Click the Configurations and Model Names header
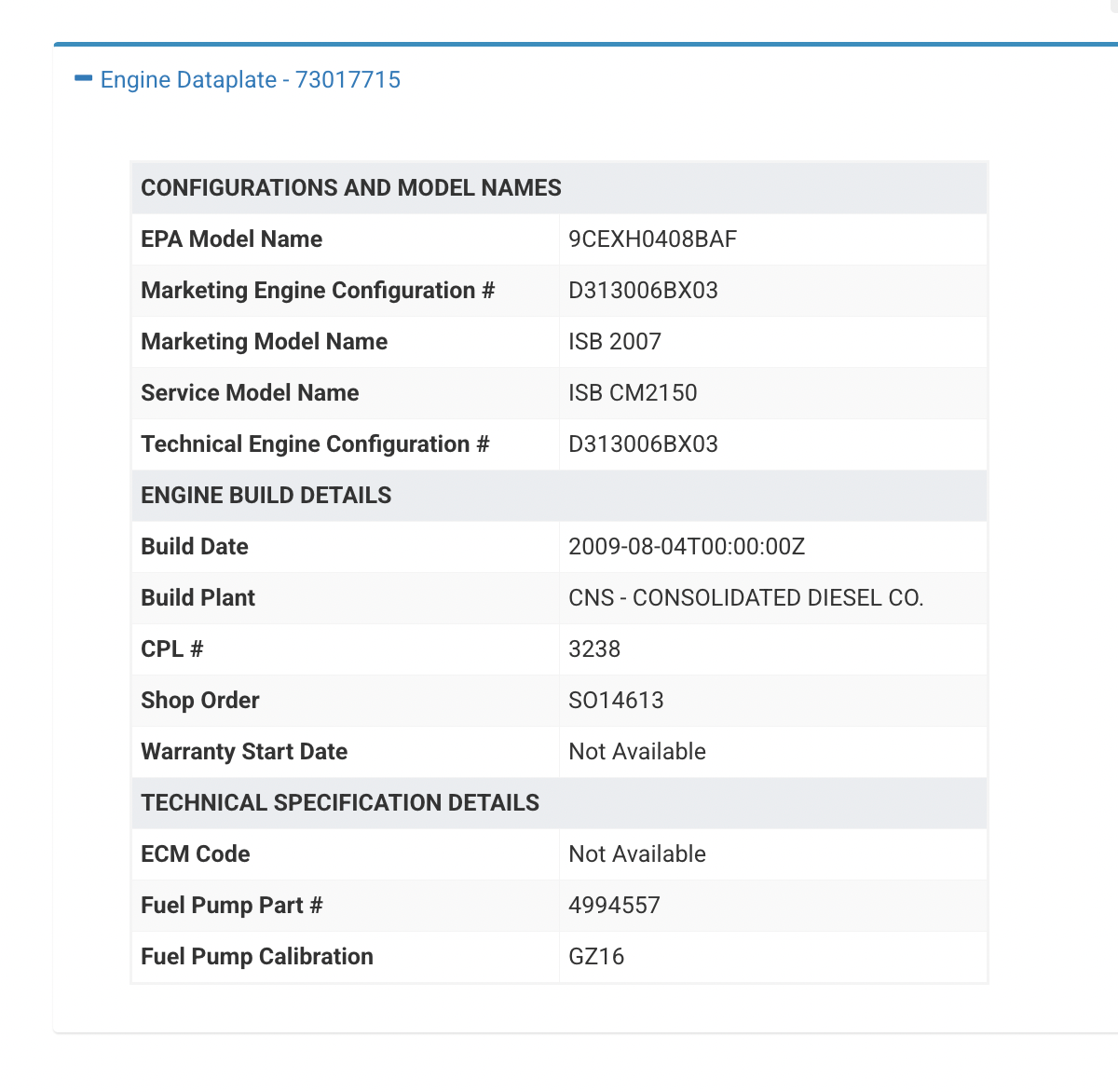The height and width of the screenshot is (1092, 1118). [351, 188]
